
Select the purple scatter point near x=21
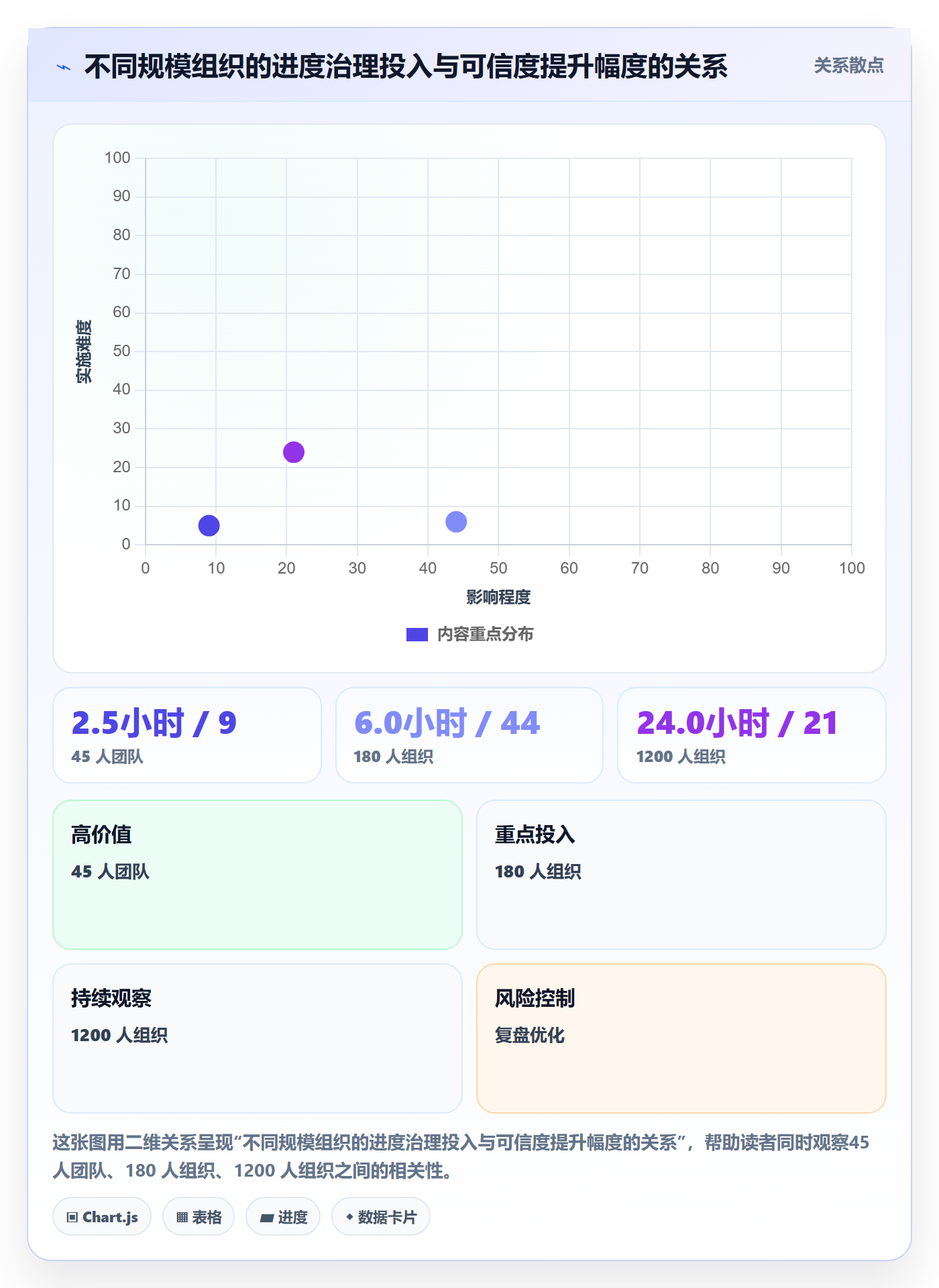click(293, 452)
